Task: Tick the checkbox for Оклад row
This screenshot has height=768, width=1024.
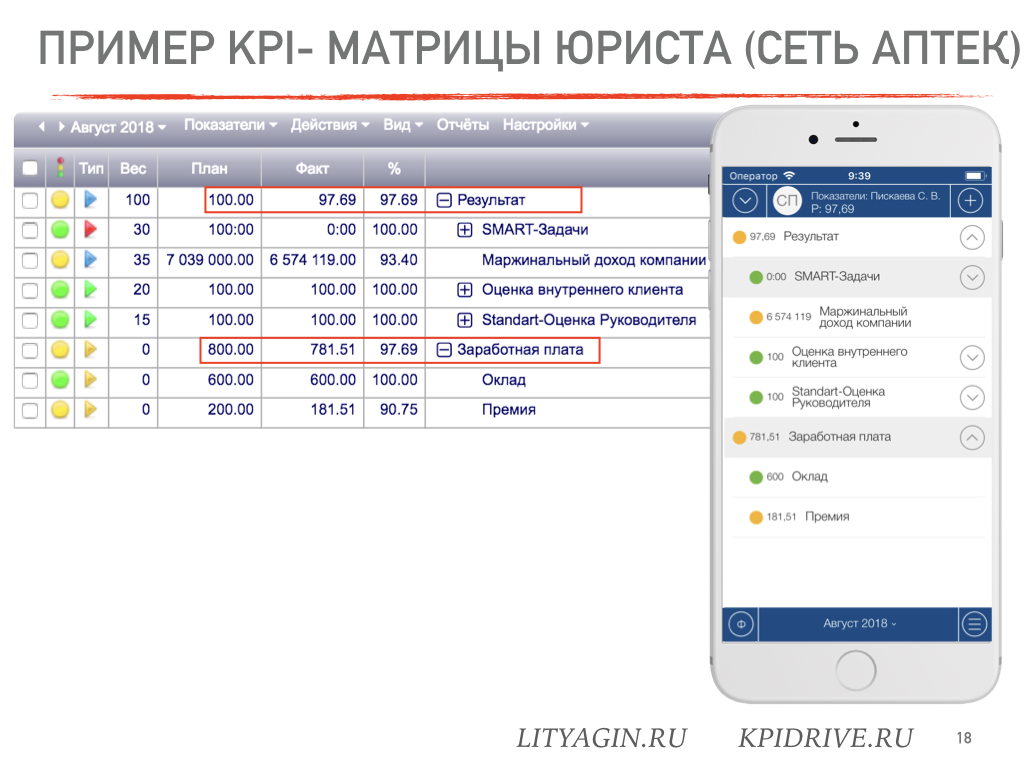Action: tap(30, 381)
